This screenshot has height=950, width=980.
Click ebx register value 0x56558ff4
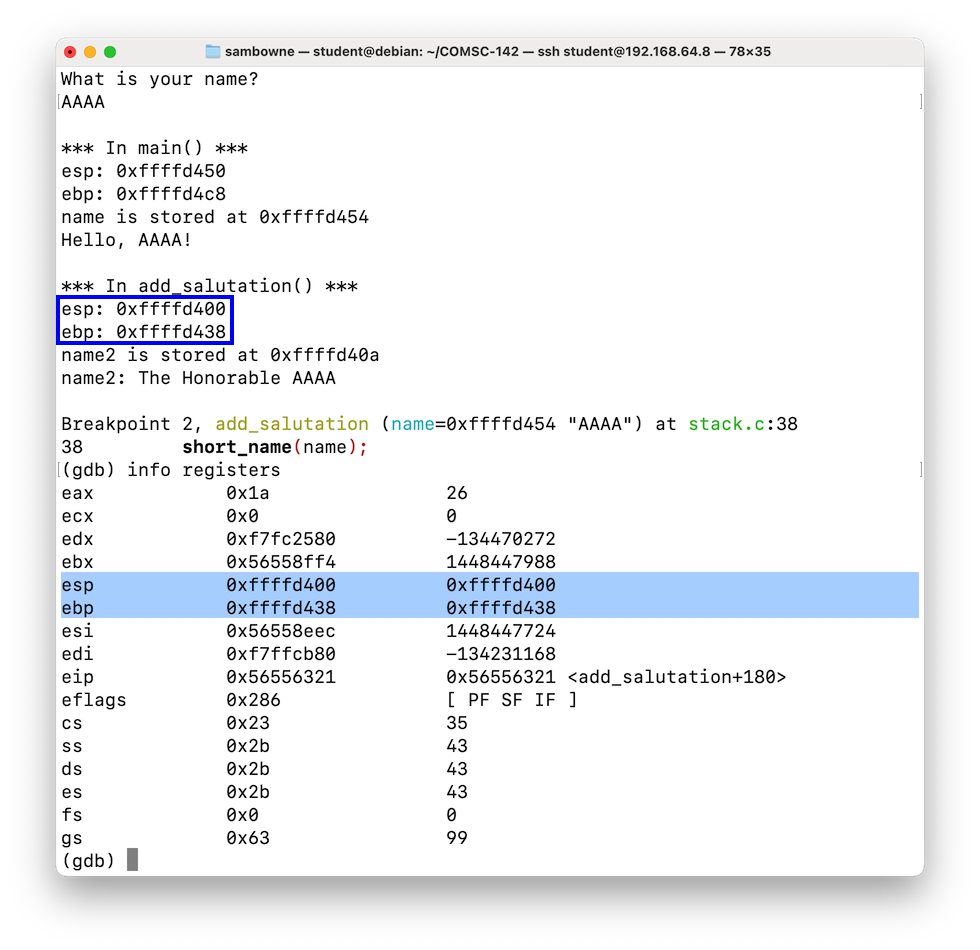pyautogui.click(x=281, y=562)
